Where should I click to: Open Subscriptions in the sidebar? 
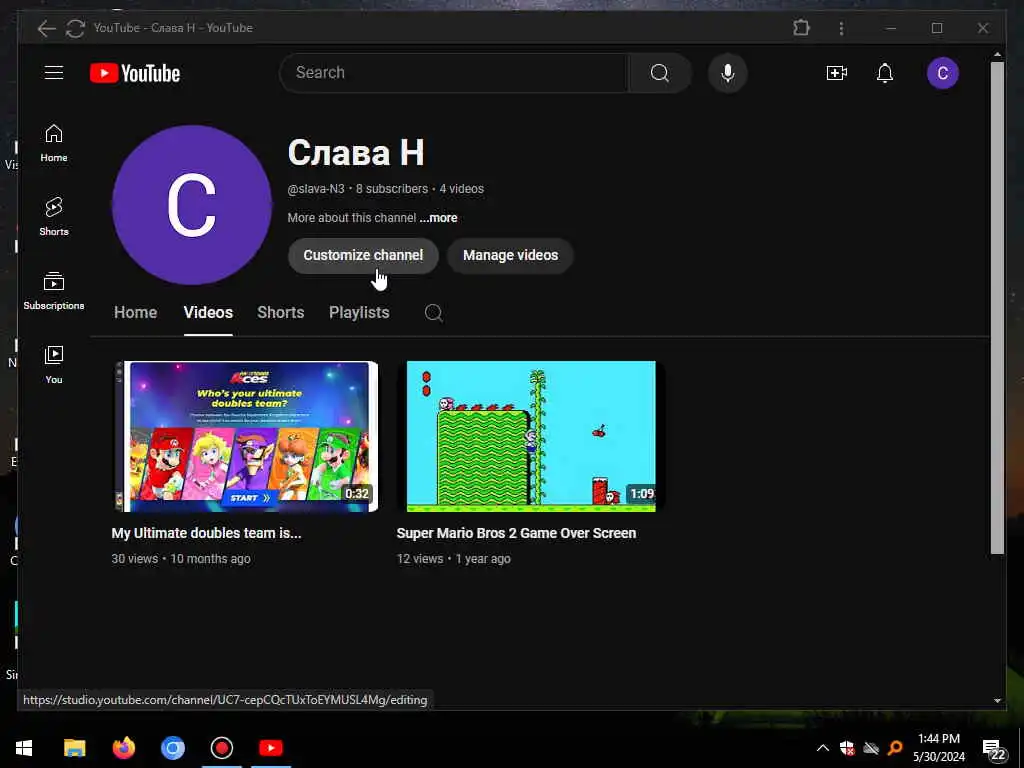coord(54,291)
